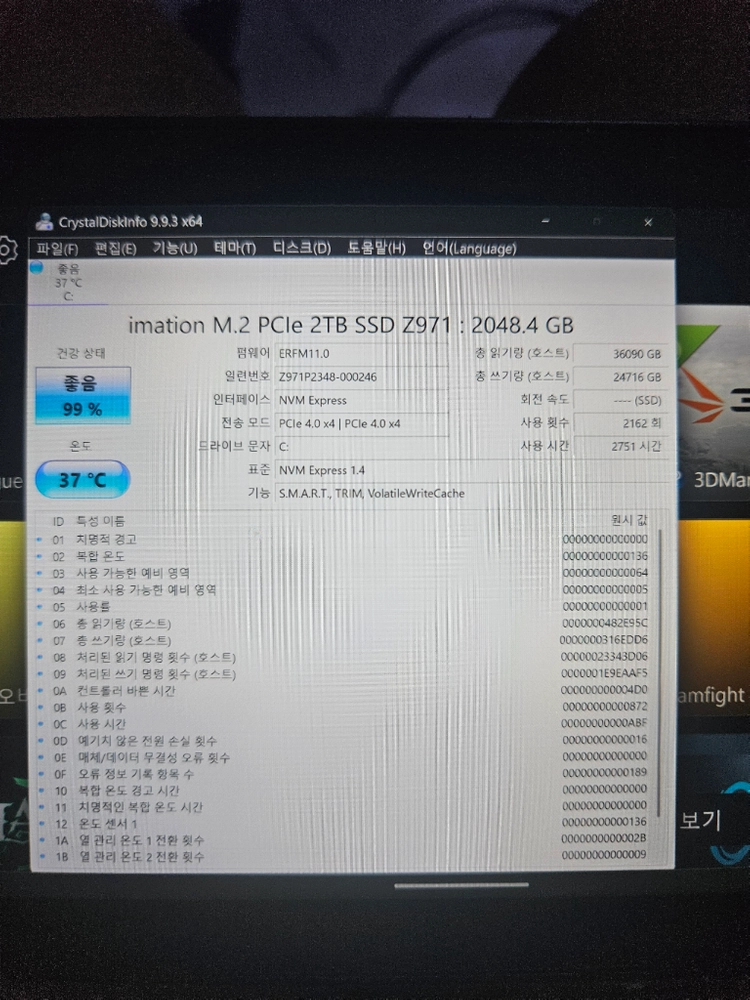Select row 11 치명적인 복합 온도 시간

point(343,807)
